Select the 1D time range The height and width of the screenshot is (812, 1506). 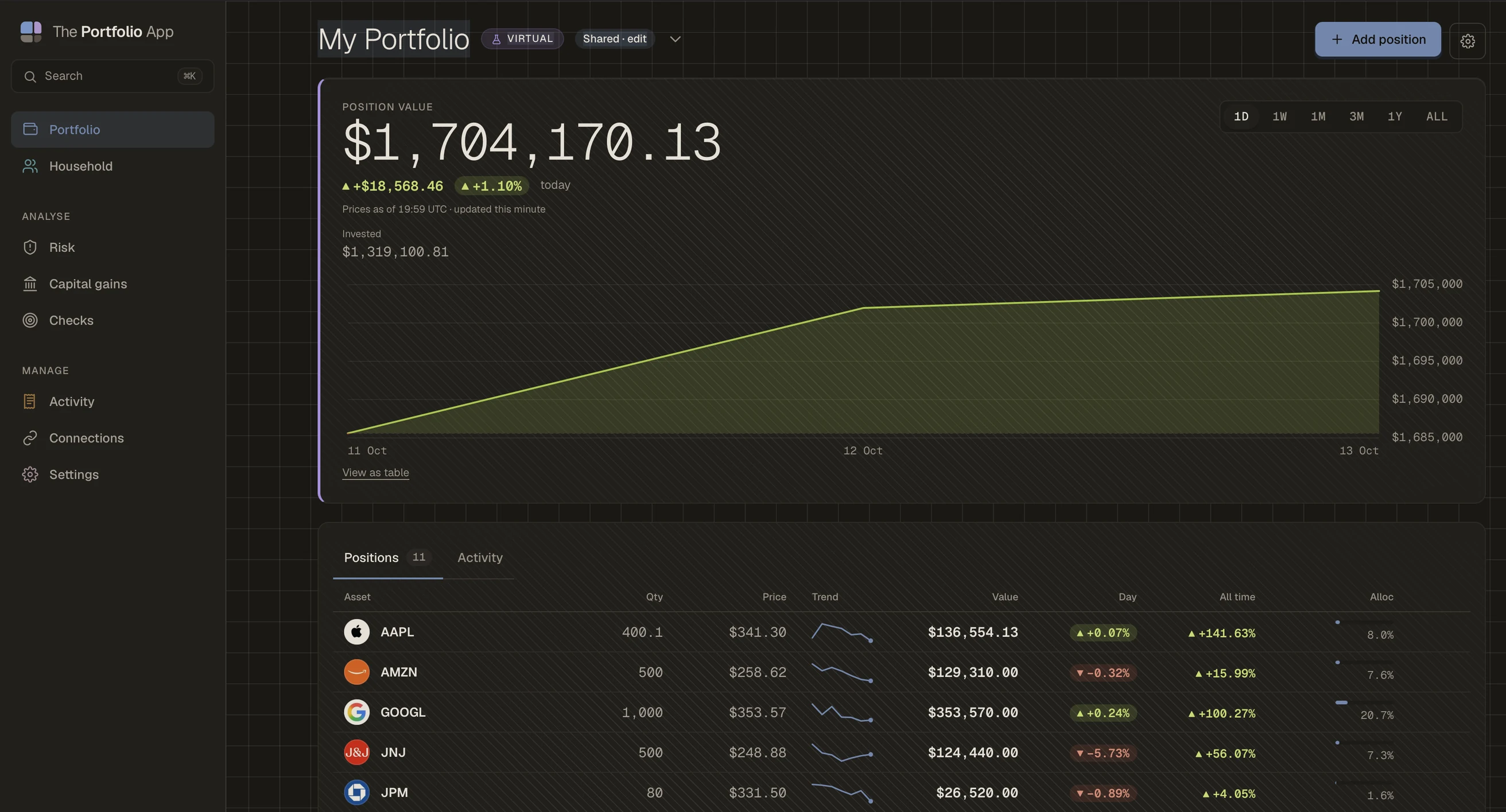click(1241, 116)
